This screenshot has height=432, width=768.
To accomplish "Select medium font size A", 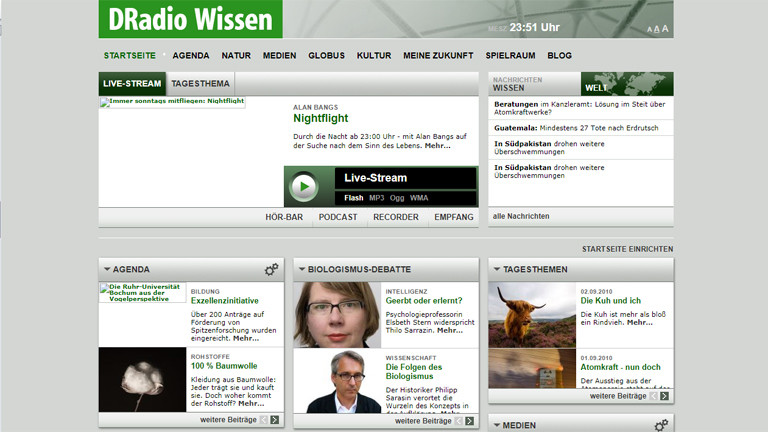I will coord(657,29).
